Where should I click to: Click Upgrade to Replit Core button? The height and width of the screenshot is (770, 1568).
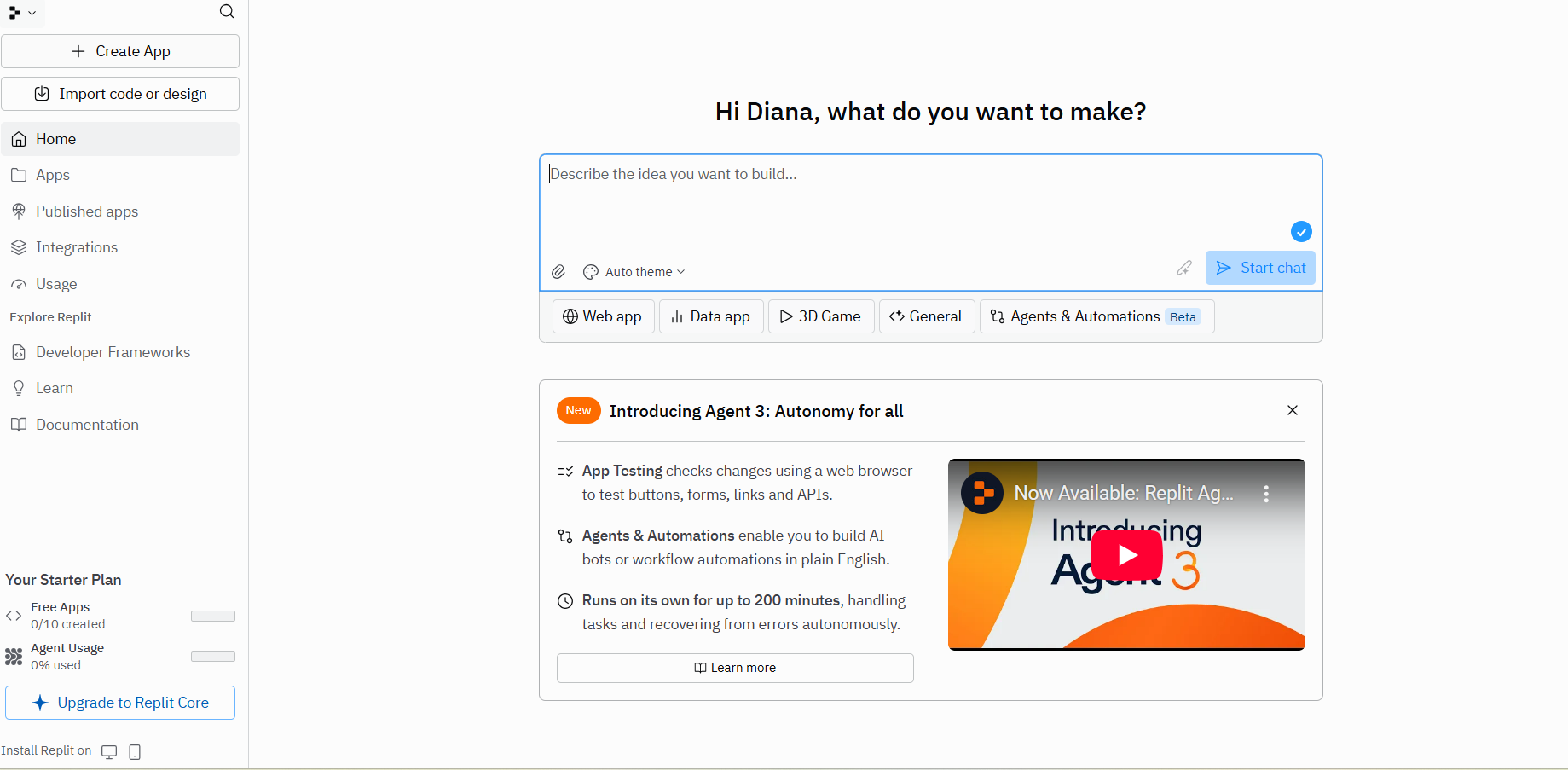coord(120,703)
